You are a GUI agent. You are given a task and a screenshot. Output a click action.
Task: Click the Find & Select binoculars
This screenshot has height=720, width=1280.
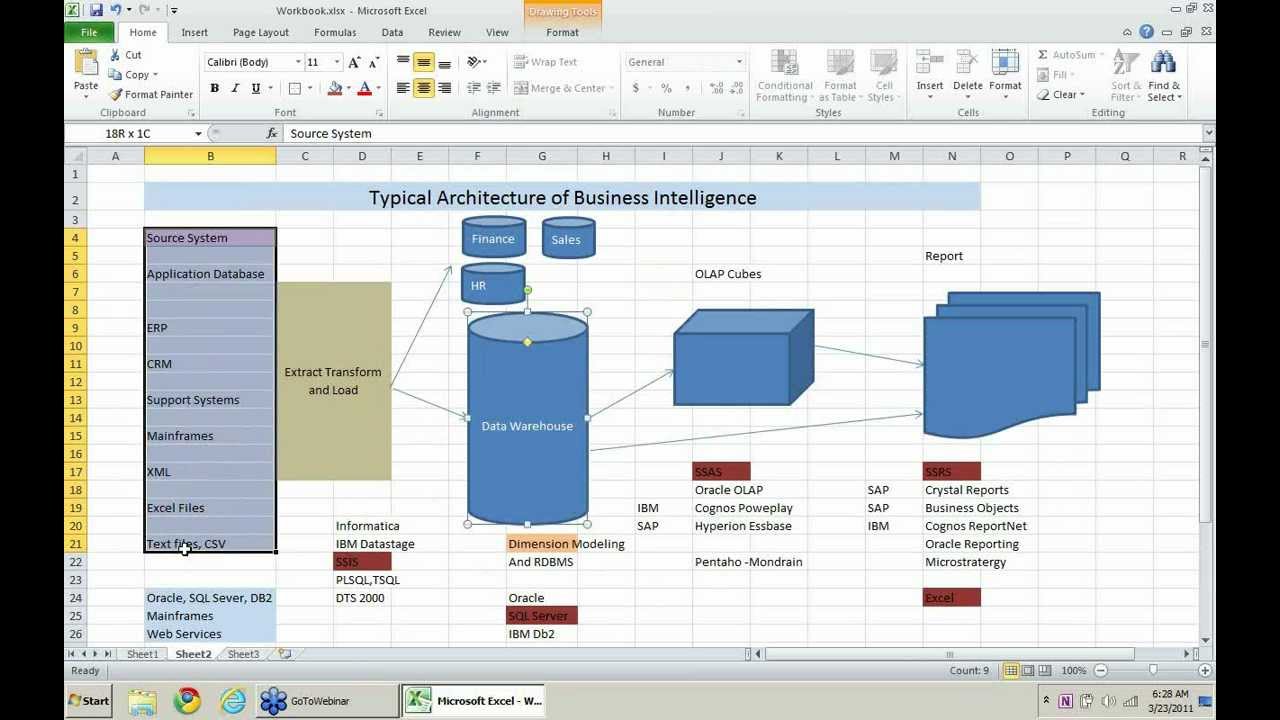click(1163, 64)
